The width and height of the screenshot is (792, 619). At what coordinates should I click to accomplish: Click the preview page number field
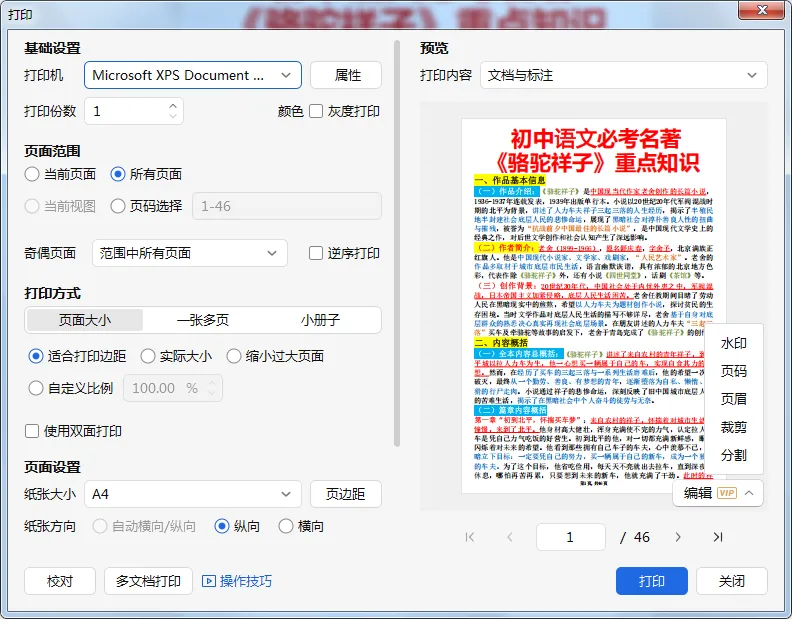571,537
